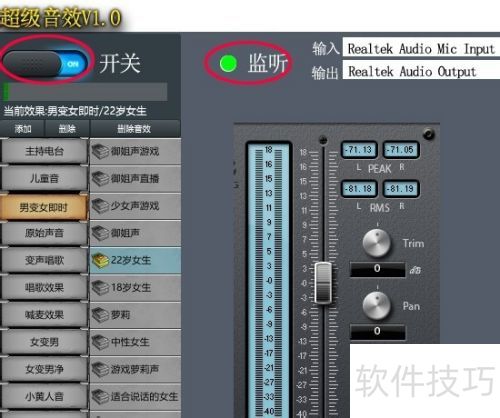Click the volume fader handle
This screenshot has width=500, height=418.
click(x=323, y=283)
